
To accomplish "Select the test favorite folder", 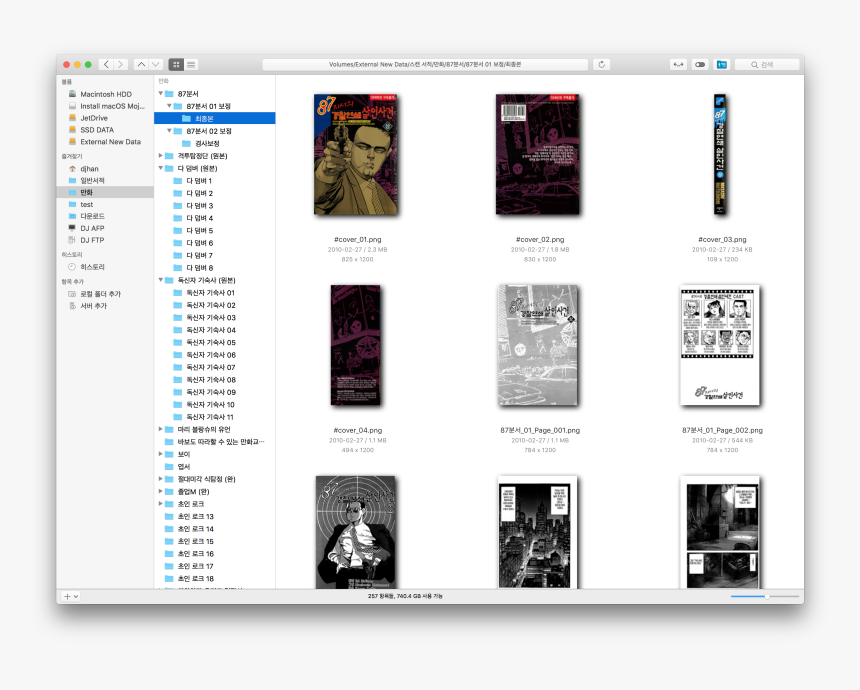I will [87, 205].
